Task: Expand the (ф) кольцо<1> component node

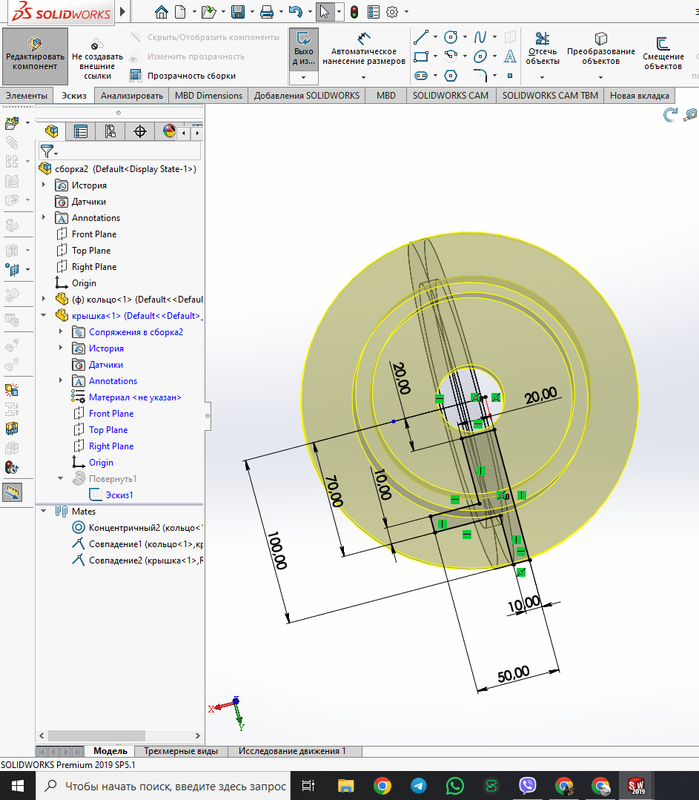Action: pos(43,299)
